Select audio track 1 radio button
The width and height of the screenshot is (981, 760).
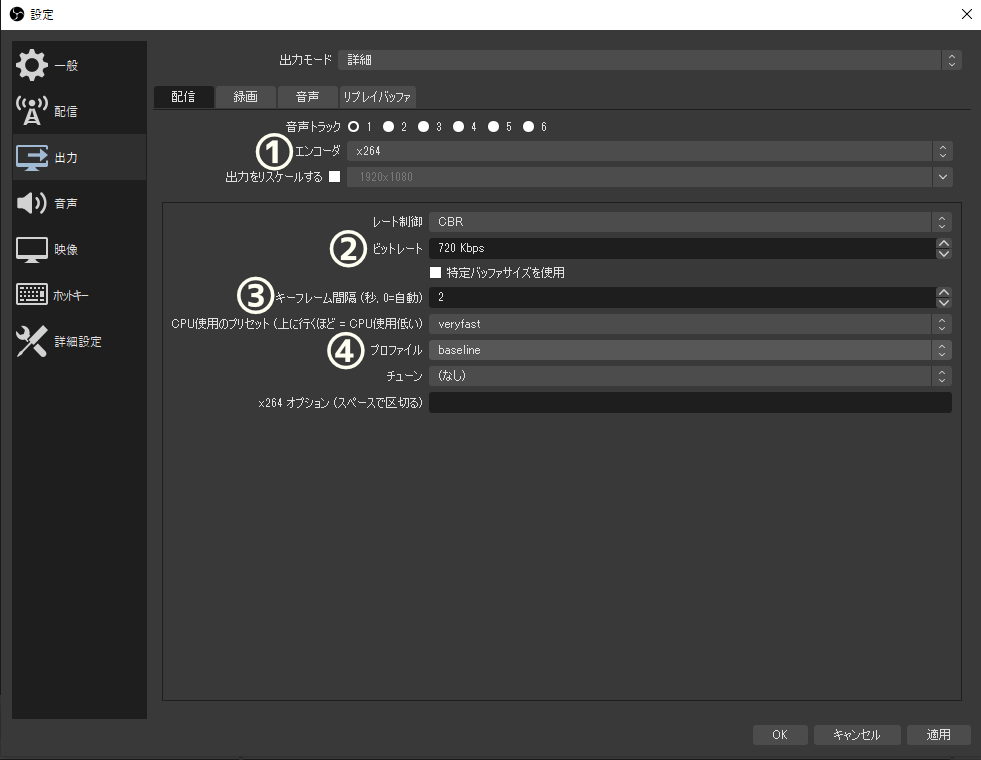[353, 126]
